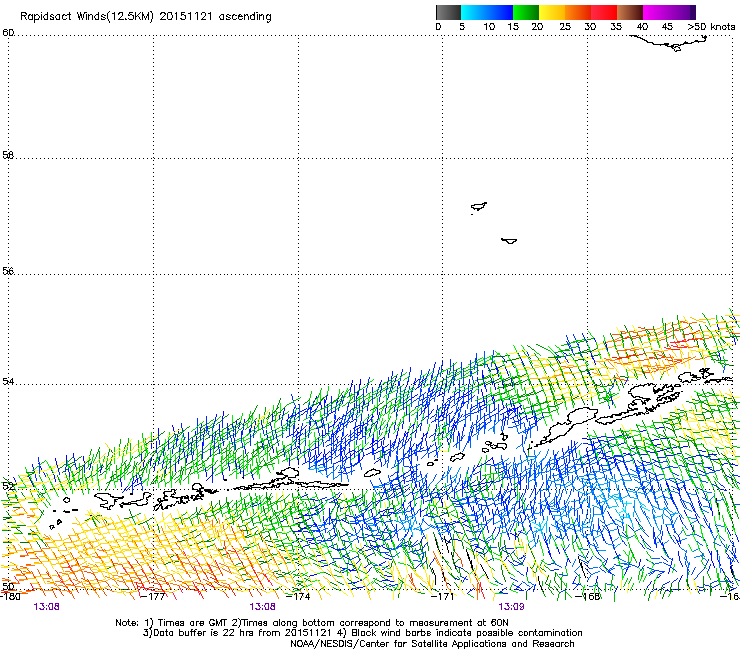Select the green 15-20 knots legend segment
The image size is (740, 650).
(x=526, y=12)
